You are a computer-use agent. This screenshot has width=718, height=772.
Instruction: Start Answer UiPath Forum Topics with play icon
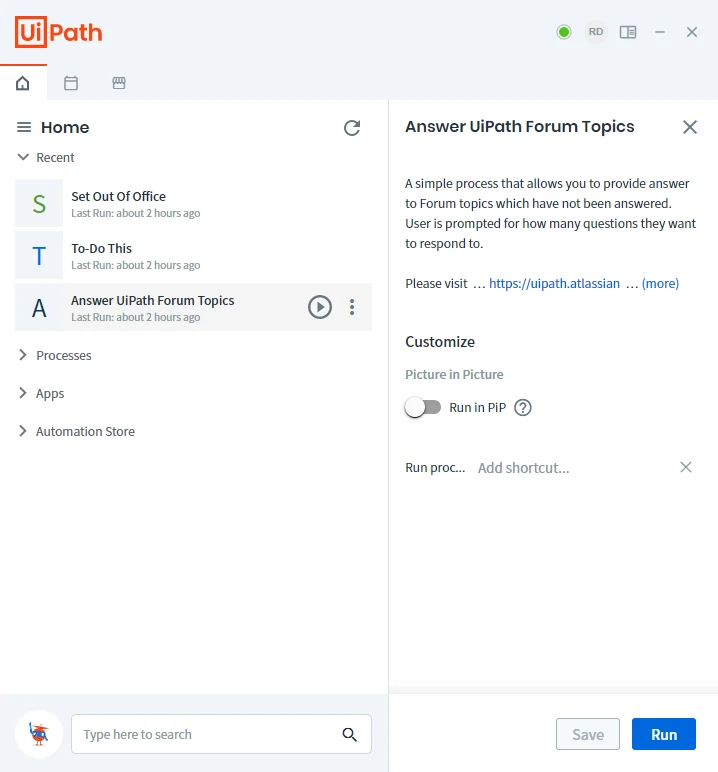point(320,307)
